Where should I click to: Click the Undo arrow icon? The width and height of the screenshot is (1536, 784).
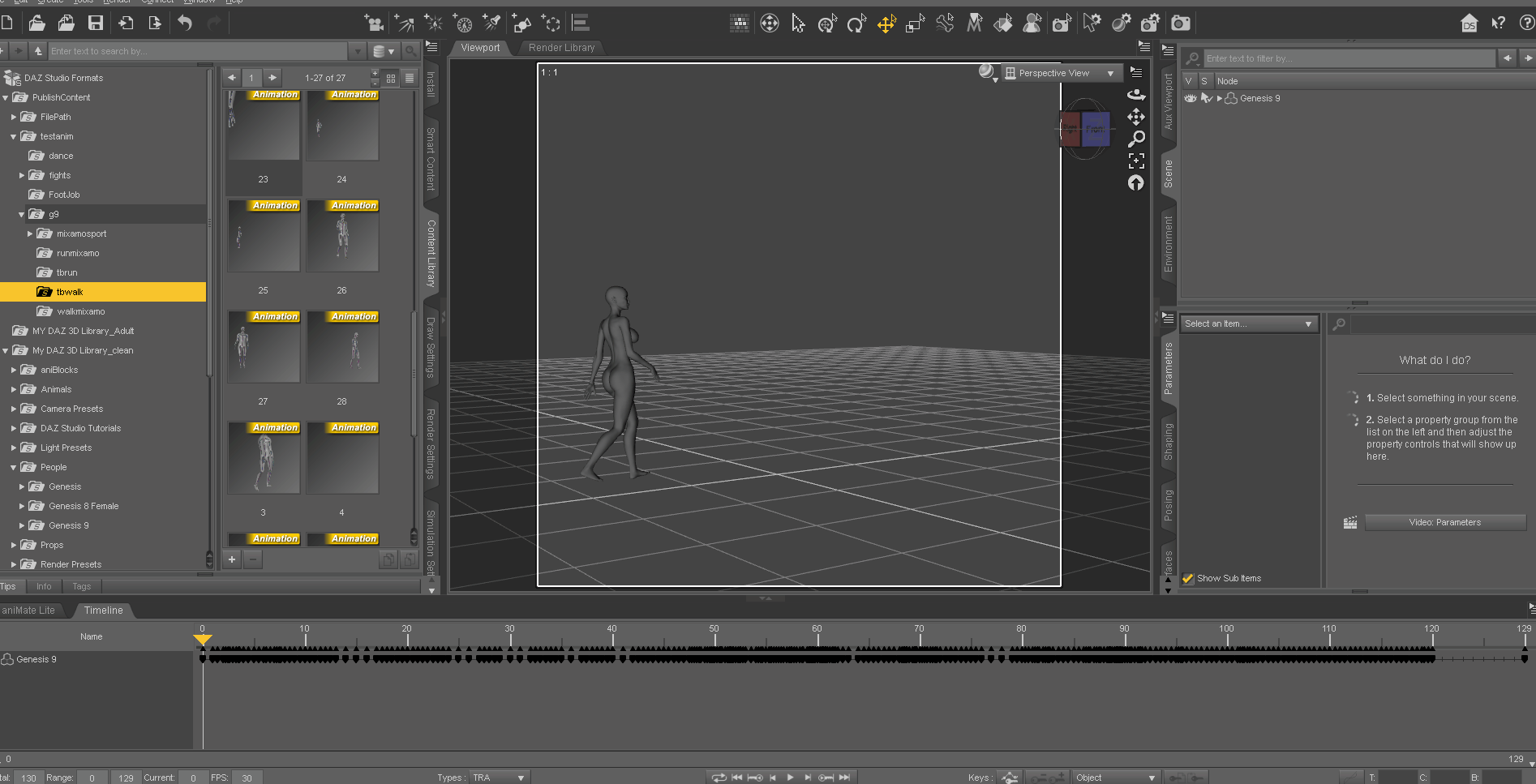click(185, 24)
